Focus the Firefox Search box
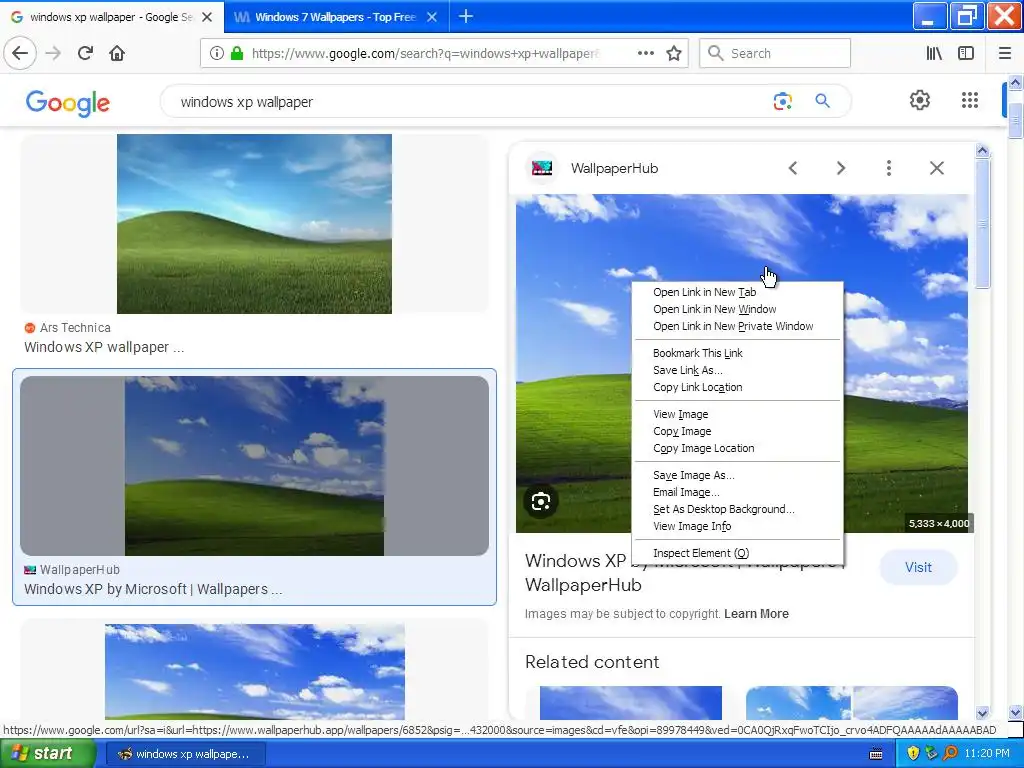 point(775,53)
